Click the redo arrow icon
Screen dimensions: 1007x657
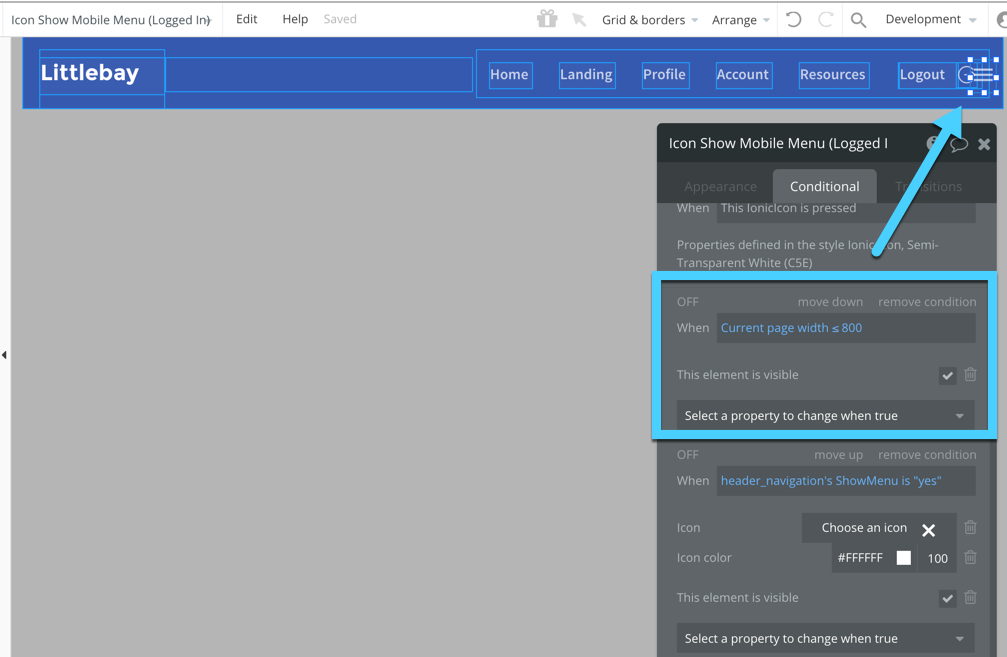826,19
